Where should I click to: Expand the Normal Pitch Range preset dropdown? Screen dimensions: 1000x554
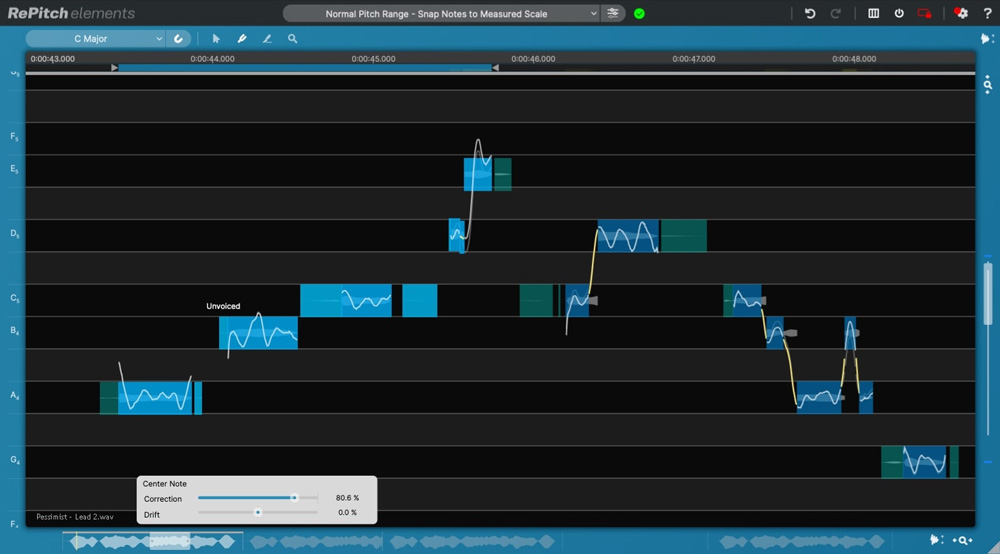tap(441, 13)
